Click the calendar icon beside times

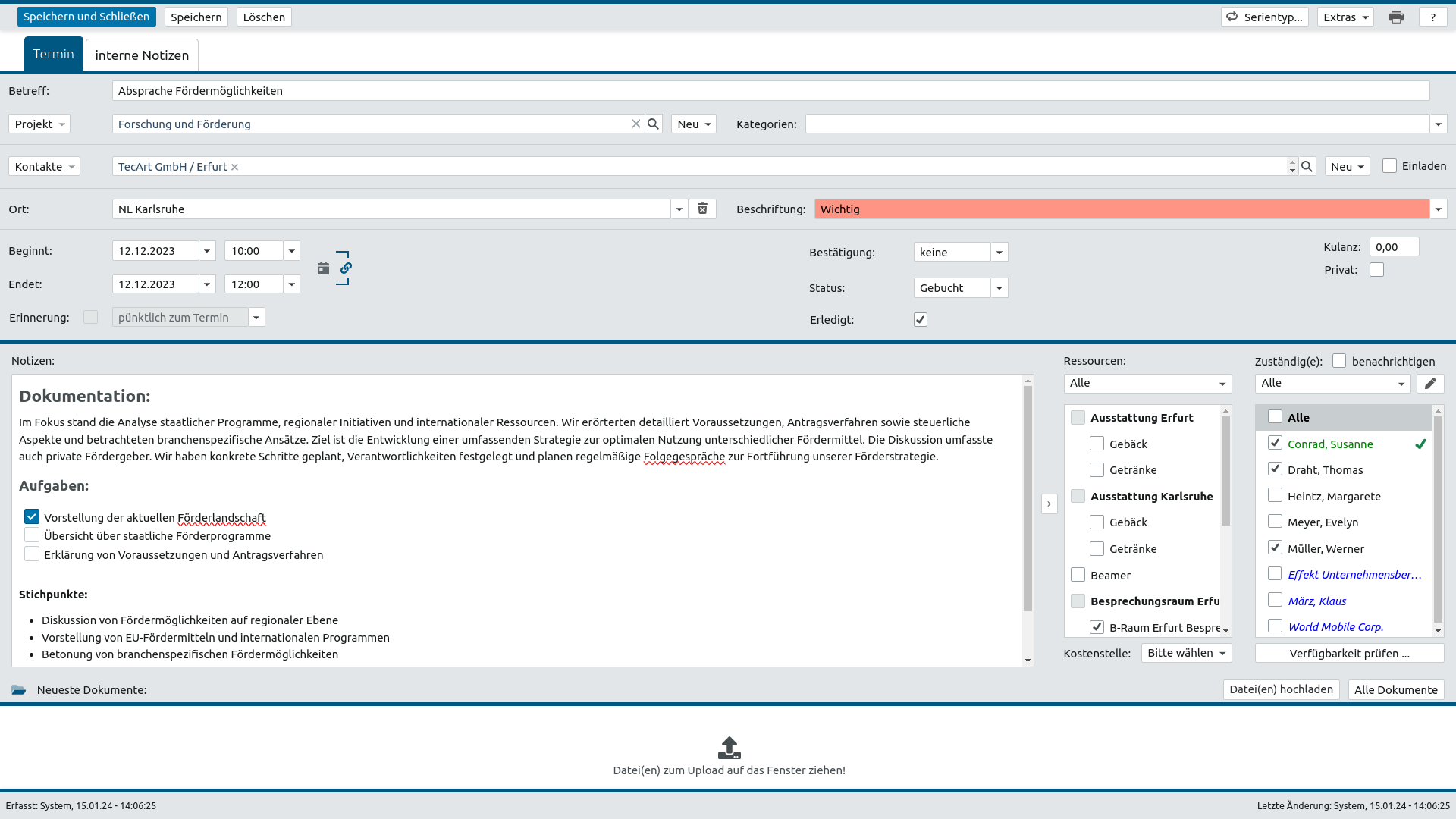[x=324, y=268]
